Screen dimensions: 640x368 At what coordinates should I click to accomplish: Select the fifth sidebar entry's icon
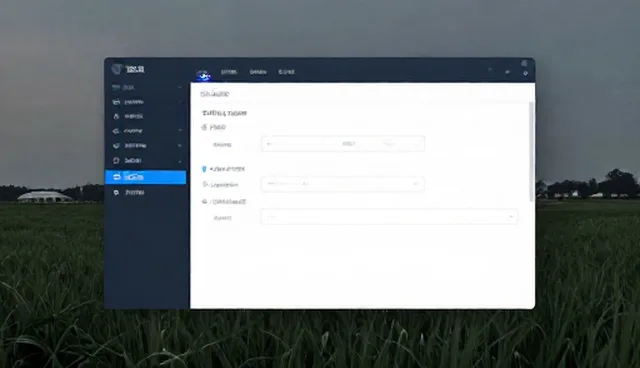click(116, 146)
